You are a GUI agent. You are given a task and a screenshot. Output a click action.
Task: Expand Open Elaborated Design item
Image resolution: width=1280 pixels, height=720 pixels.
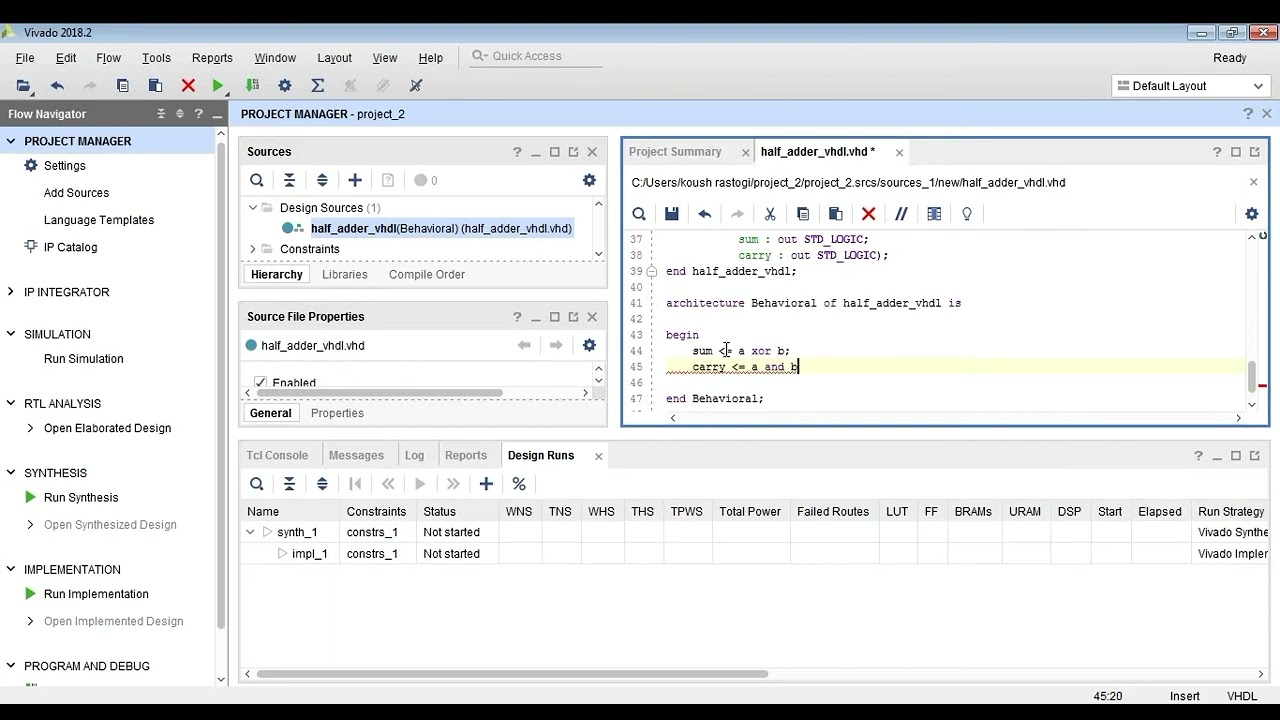coord(31,428)
